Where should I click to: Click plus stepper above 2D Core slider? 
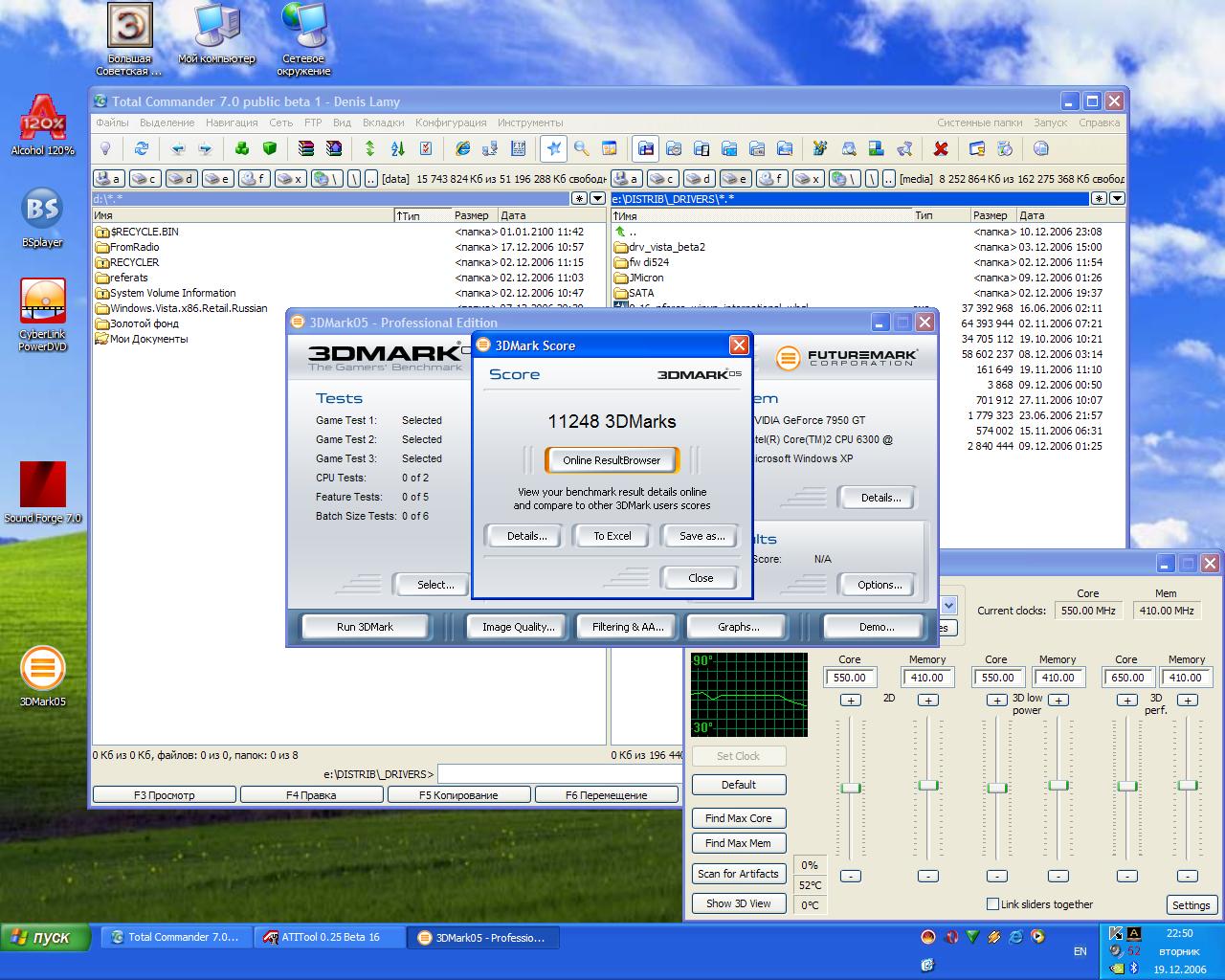[850, 701]
